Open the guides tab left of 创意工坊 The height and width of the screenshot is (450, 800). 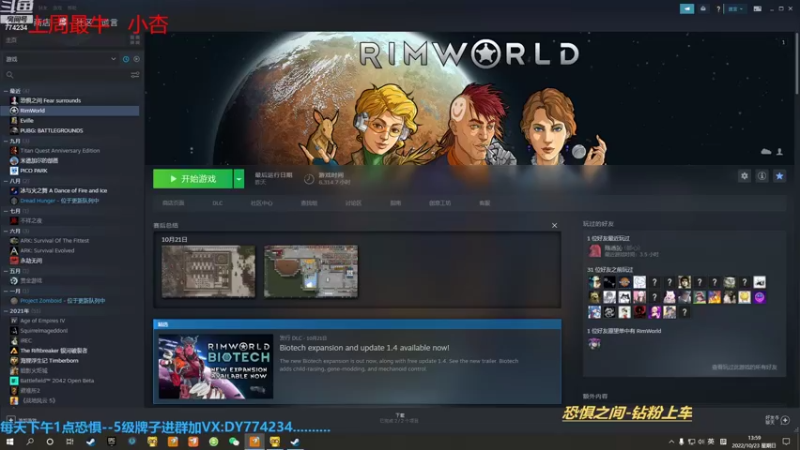pyautogui.click(x=395, y=203)
